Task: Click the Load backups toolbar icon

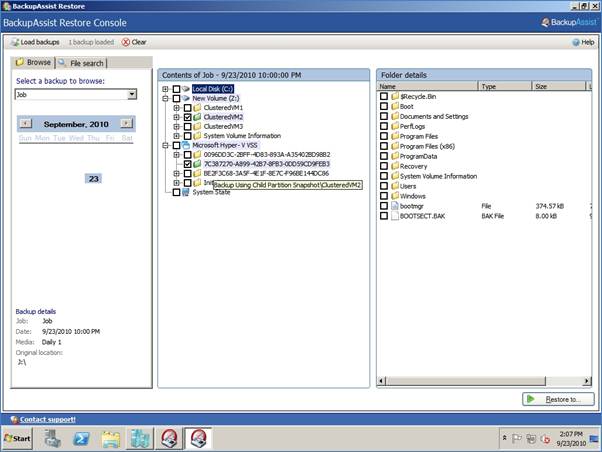Action: pyautogui.click(x=15, y=42)
